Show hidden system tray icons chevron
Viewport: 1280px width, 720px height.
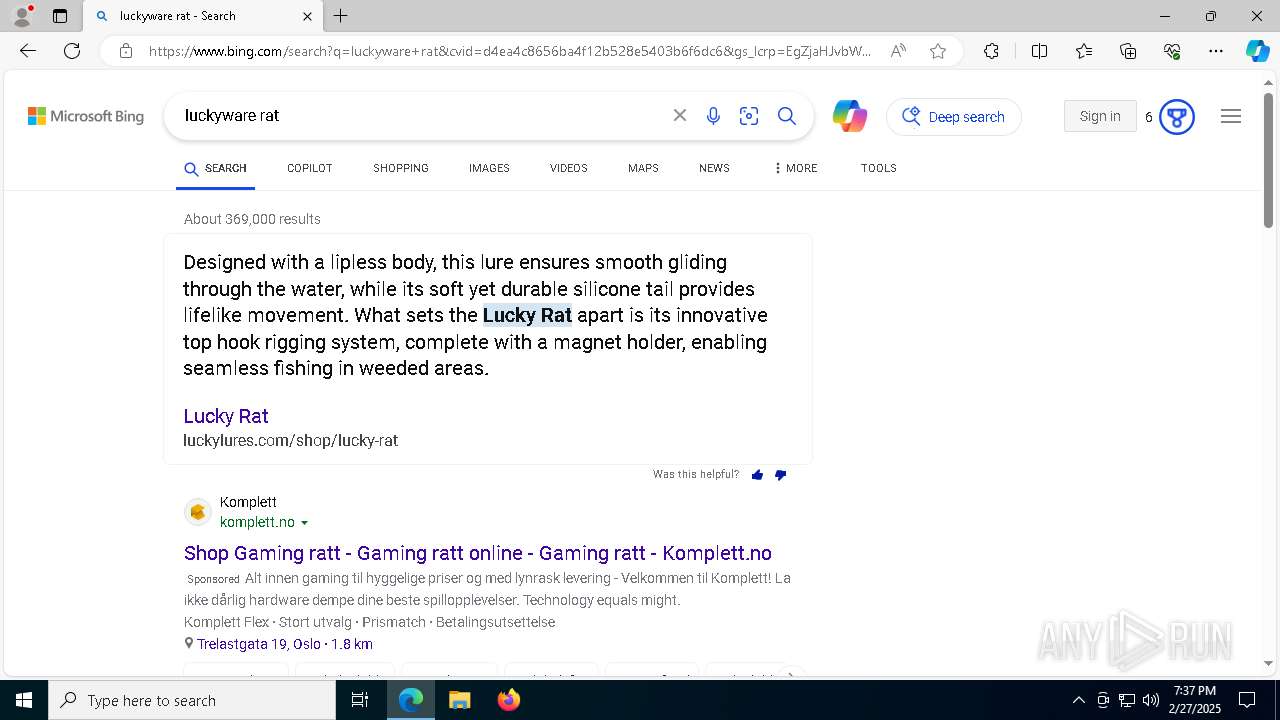tap(1078, 700)
